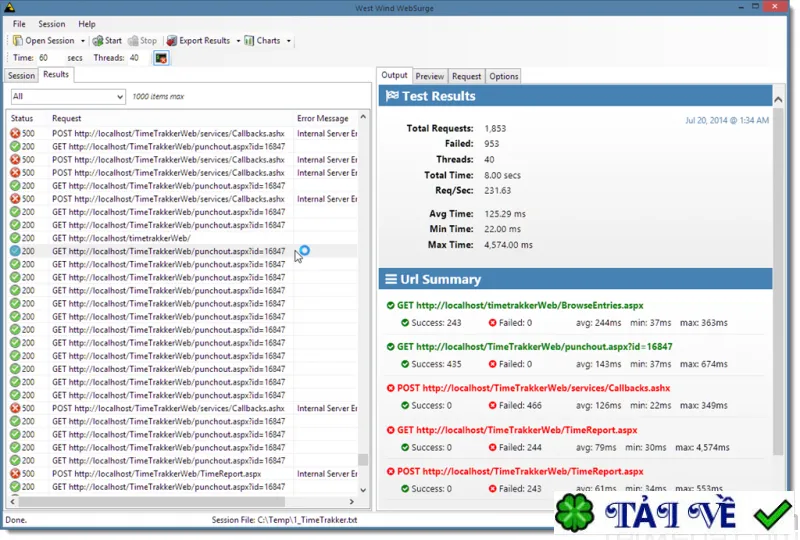800x540 pixels.
Task: Click the Max Time value 4,574.00 ms
Action: coord(508,245)
